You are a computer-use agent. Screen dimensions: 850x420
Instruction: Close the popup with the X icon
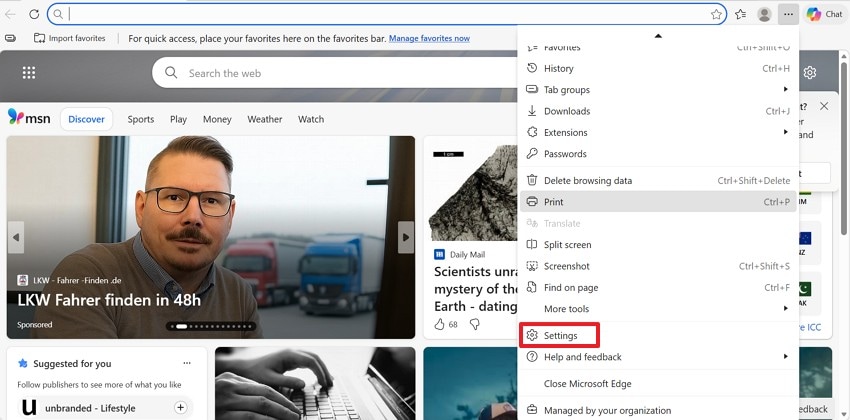coord(824,106)
